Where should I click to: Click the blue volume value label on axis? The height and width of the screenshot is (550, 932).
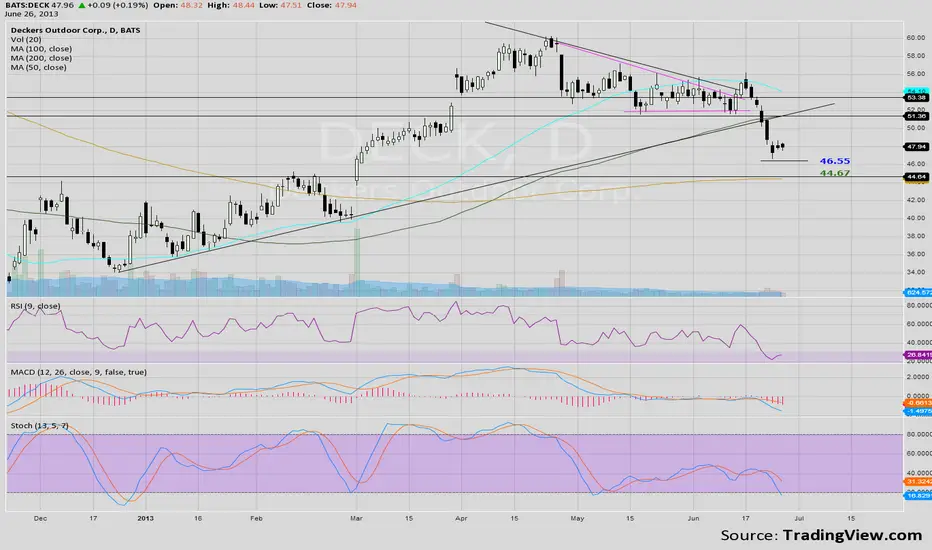click(918, 293)
